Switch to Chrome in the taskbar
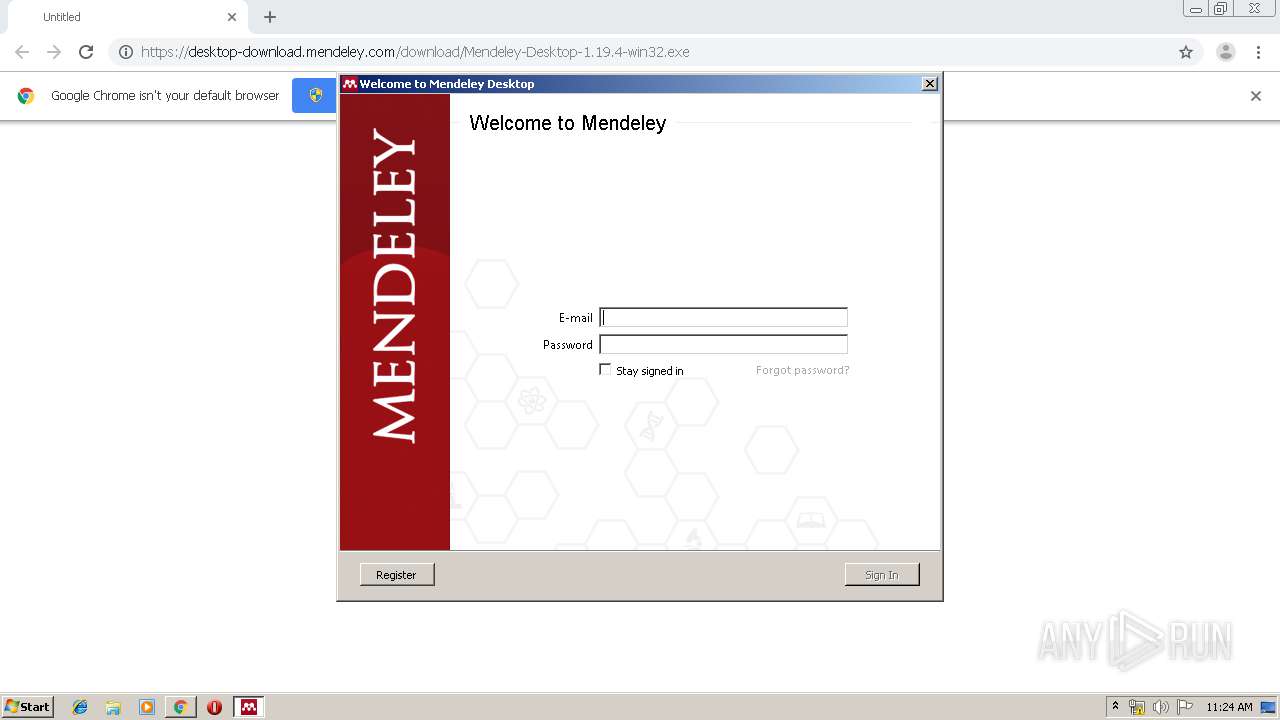 (180, 707)
